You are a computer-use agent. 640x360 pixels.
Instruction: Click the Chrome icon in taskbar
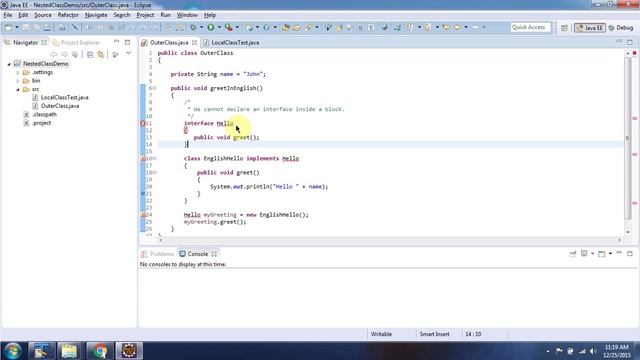click(x=99, y=351)
